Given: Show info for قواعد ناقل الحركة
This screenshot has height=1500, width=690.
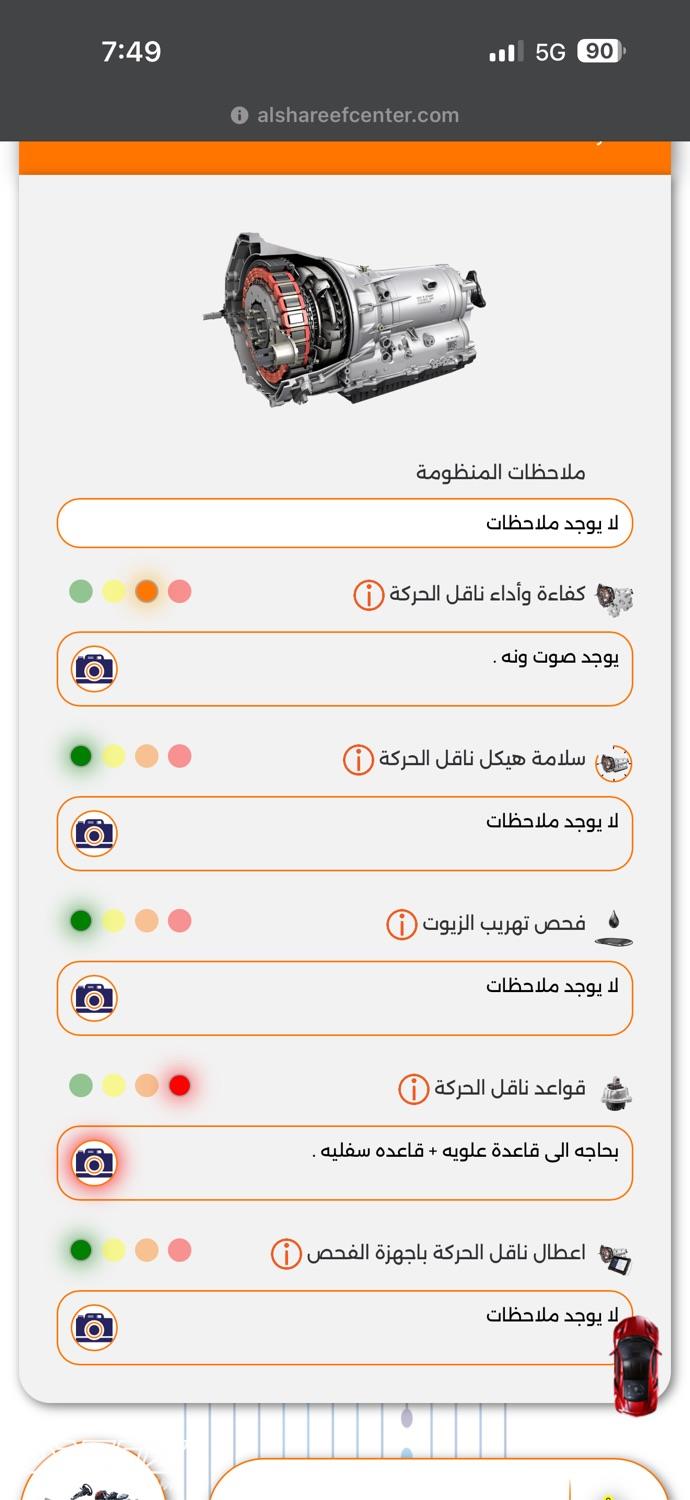Looking at the screenshot, I should click(413, 1089).
